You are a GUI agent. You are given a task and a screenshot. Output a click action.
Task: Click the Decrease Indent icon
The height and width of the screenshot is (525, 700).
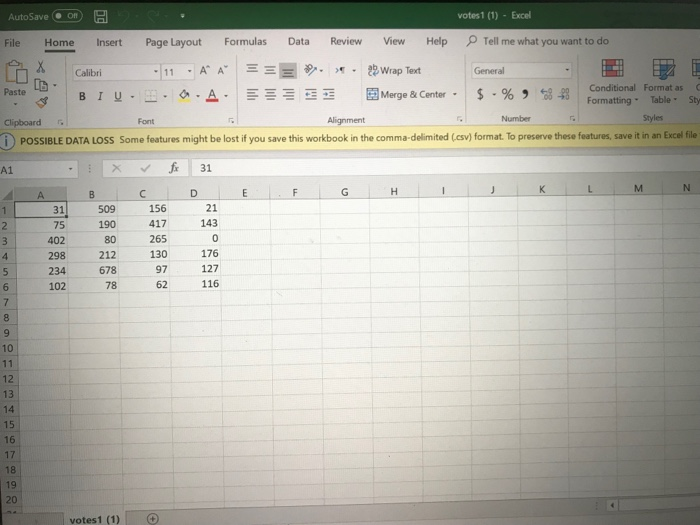[311, 94]
